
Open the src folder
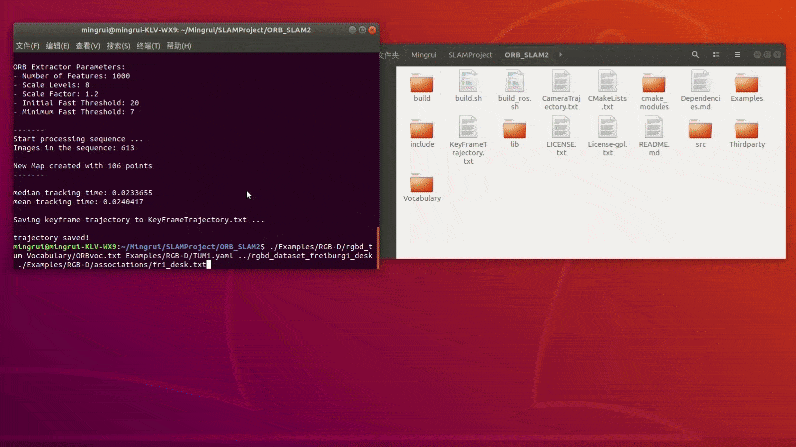point(700,133)
